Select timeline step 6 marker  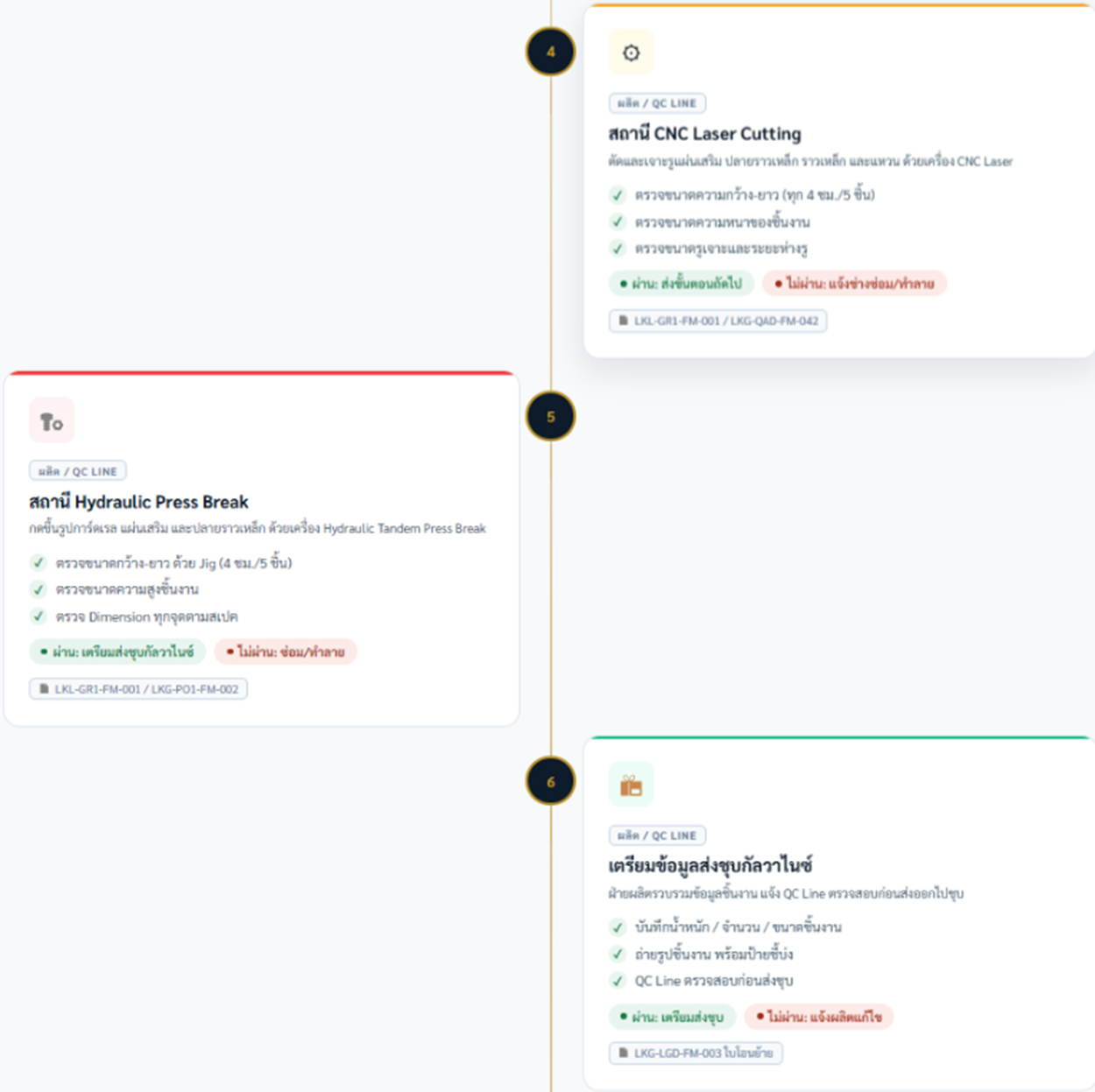(550, 782)
